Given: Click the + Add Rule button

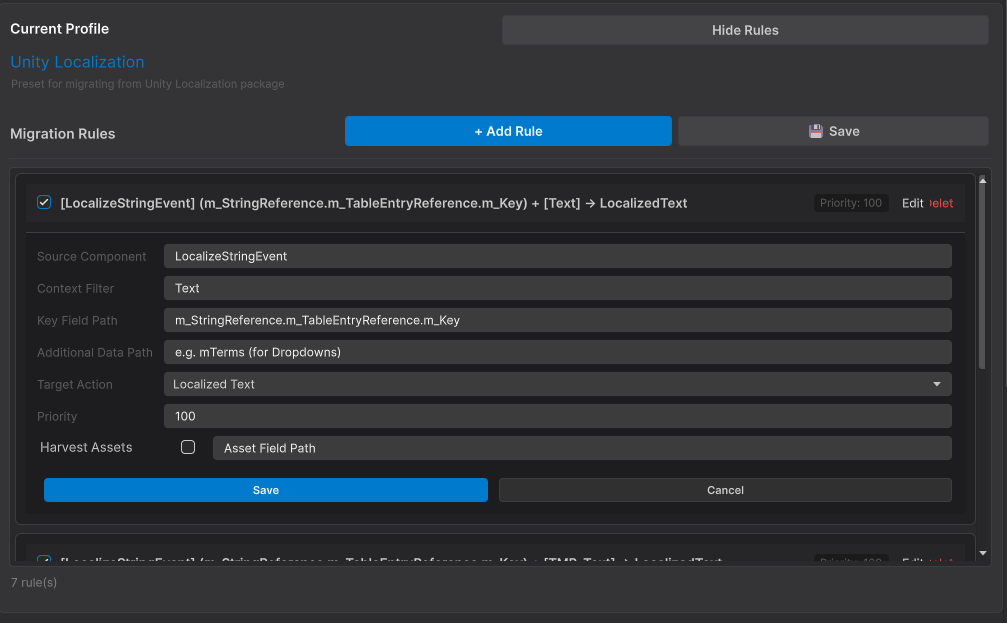Looking at the screenshot, I should pyautogui.click(x=508, y=130).
